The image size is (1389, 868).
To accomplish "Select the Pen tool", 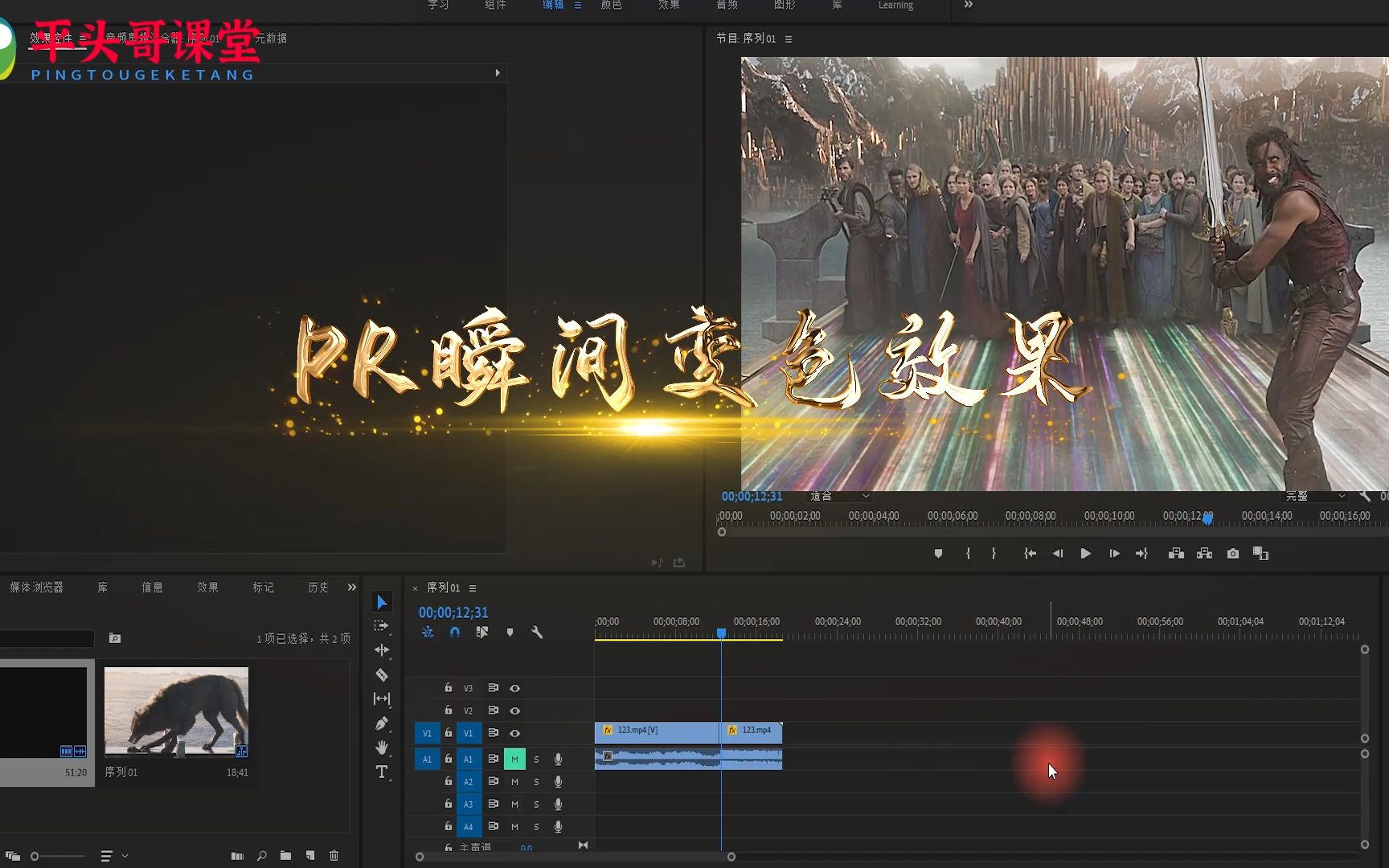I will [x=382, y=723].
